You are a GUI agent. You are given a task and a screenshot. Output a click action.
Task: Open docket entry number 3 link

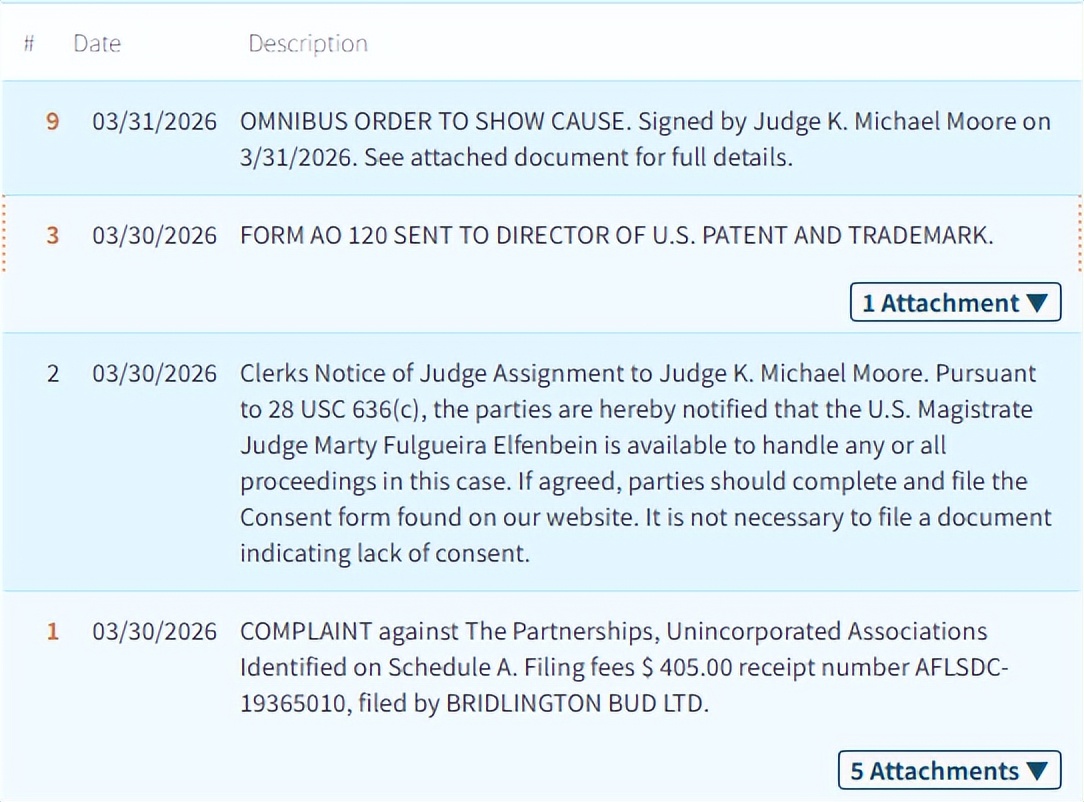(x=53, y=236)
